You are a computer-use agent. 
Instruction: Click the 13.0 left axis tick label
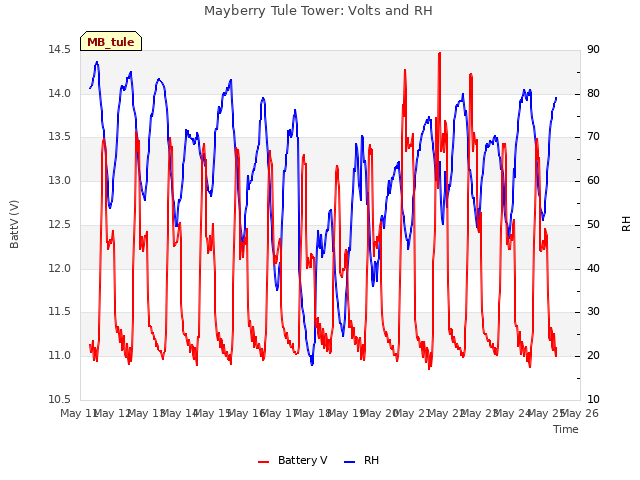tap(60, 180)
